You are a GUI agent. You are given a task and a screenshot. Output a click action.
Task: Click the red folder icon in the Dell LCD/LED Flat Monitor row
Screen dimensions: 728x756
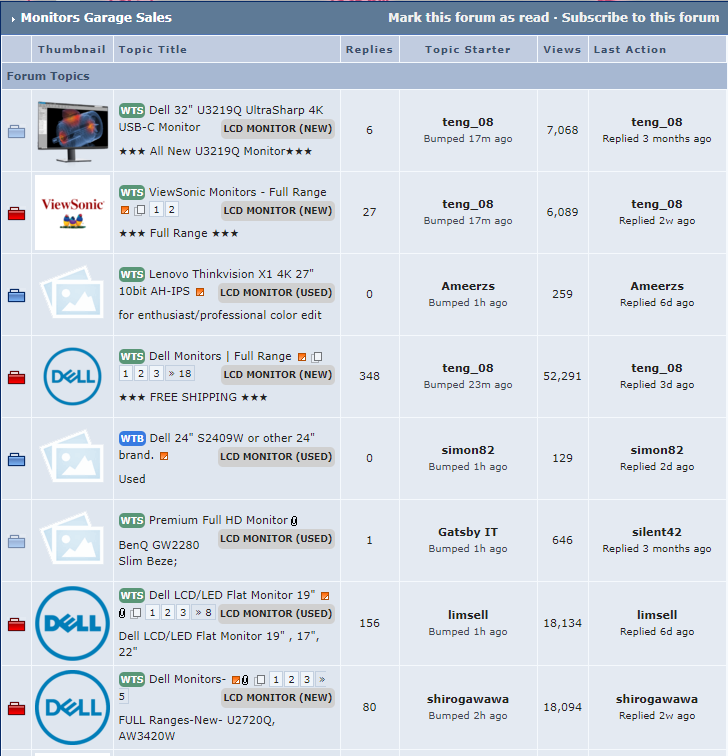(x=16, y=624)
